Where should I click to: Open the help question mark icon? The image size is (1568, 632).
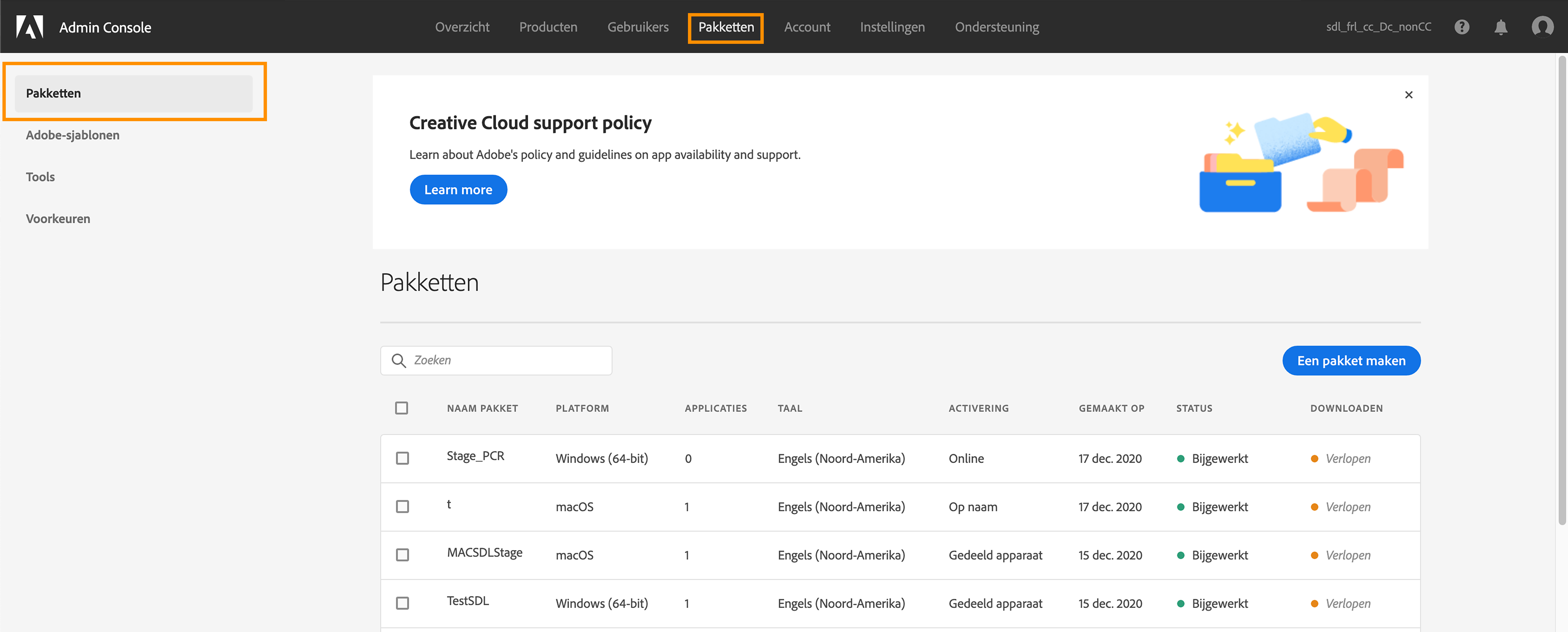[1461, 27]
